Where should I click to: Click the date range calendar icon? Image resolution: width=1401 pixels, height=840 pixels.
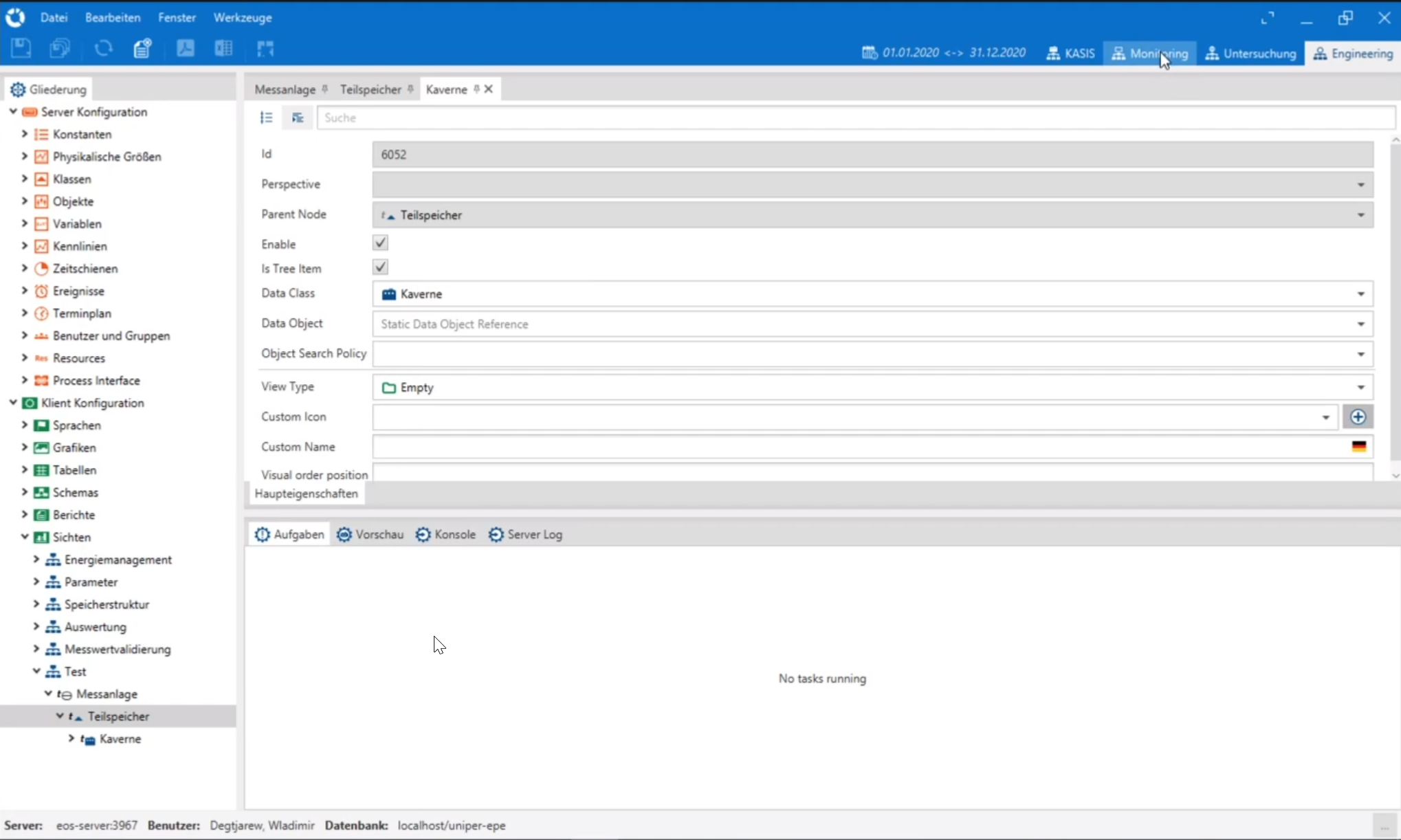point(869,53)
